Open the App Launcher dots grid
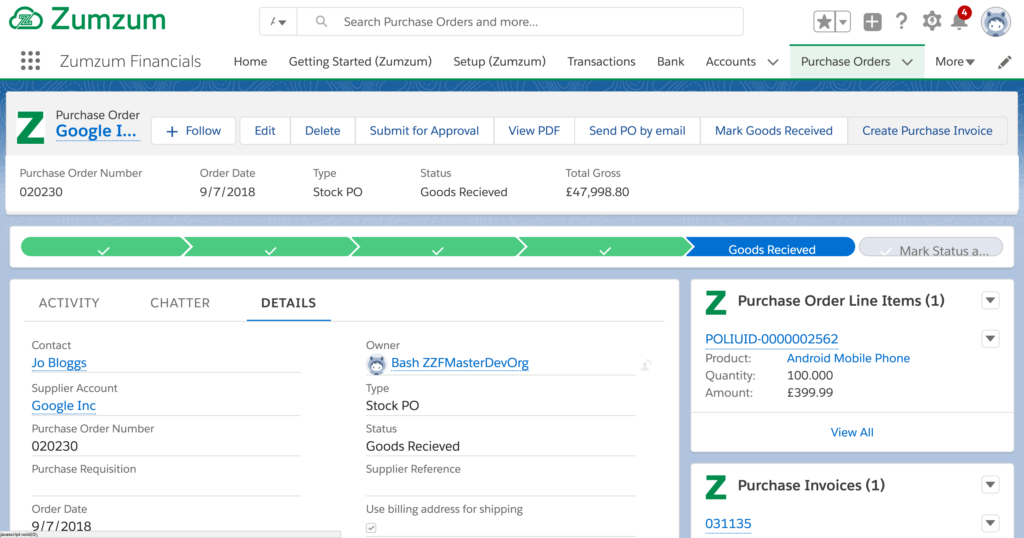Viewport: 1024px width, 538px height. click(30, 61)
